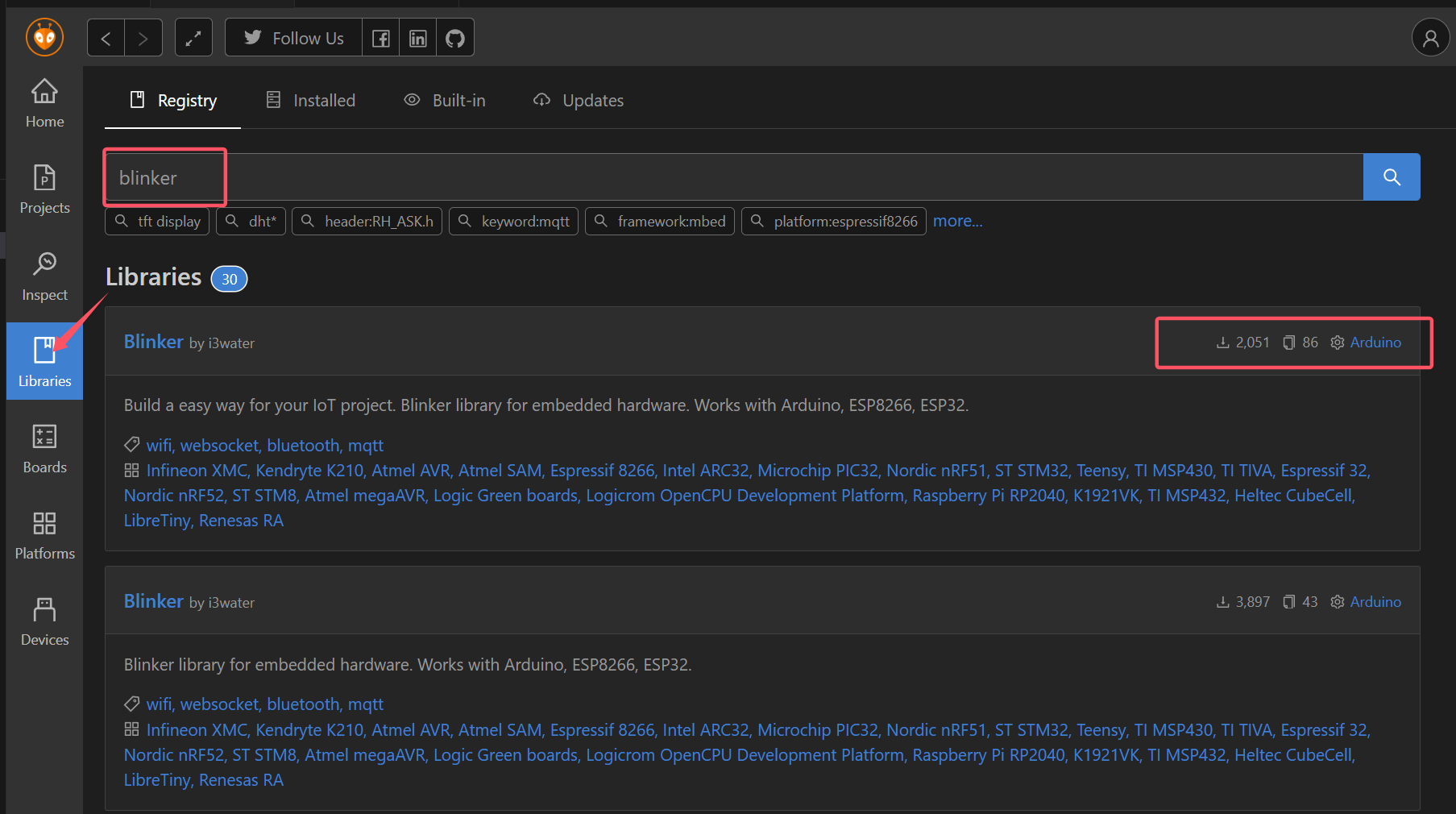This screenshot has width=1456, height=814.
Task: Open Projects in the sidebar
Action: [x=44, y=189]
